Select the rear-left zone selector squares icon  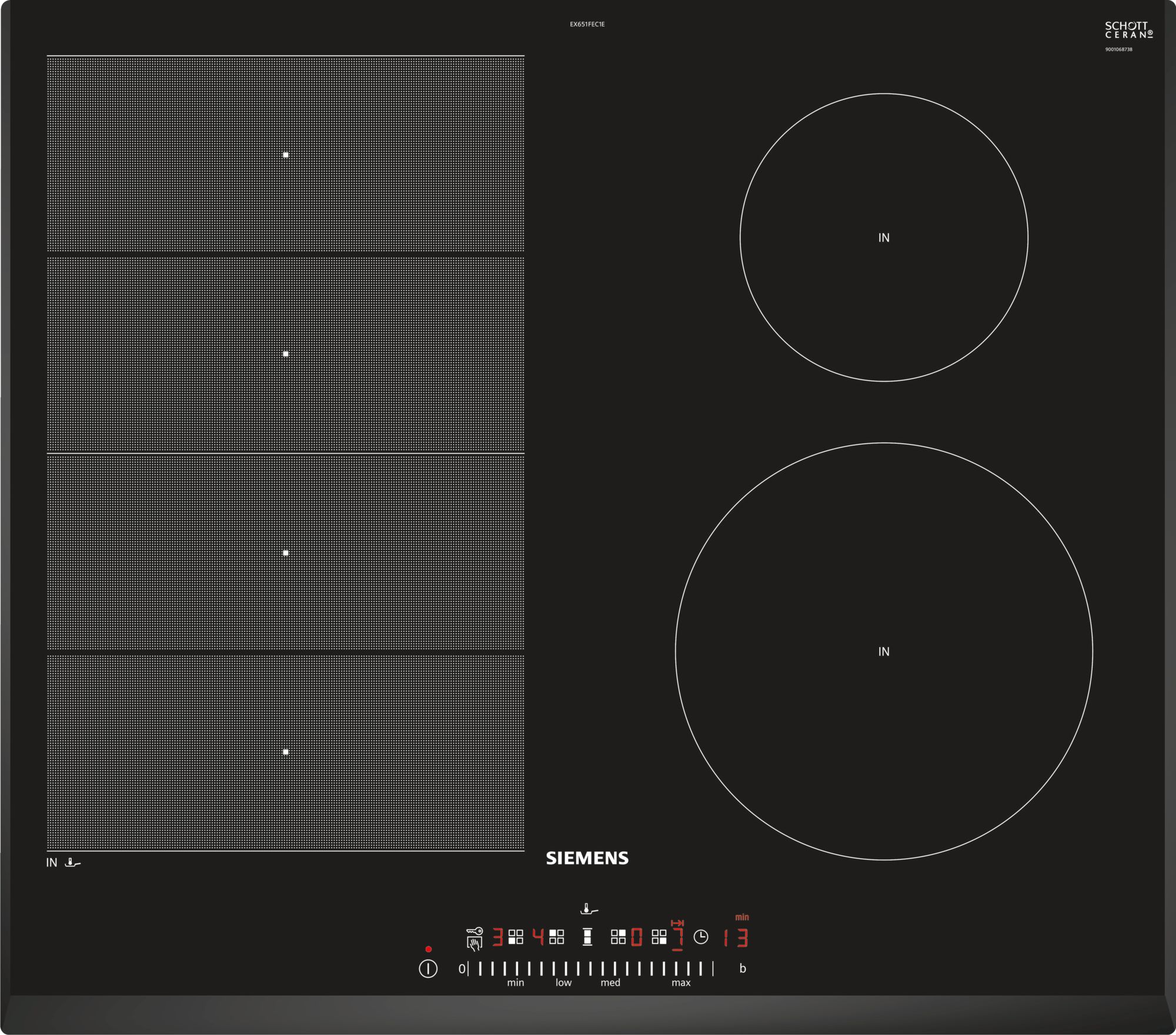pyautogui.click(x=556, y=937)
